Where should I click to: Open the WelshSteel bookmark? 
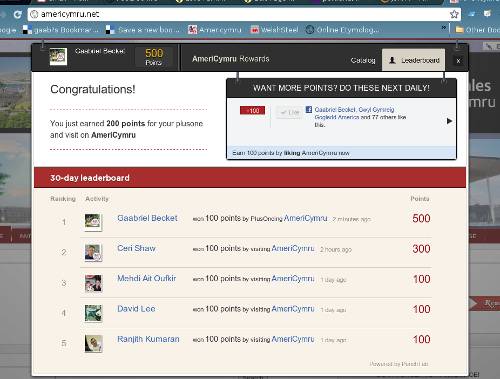[x=274, y=30]
